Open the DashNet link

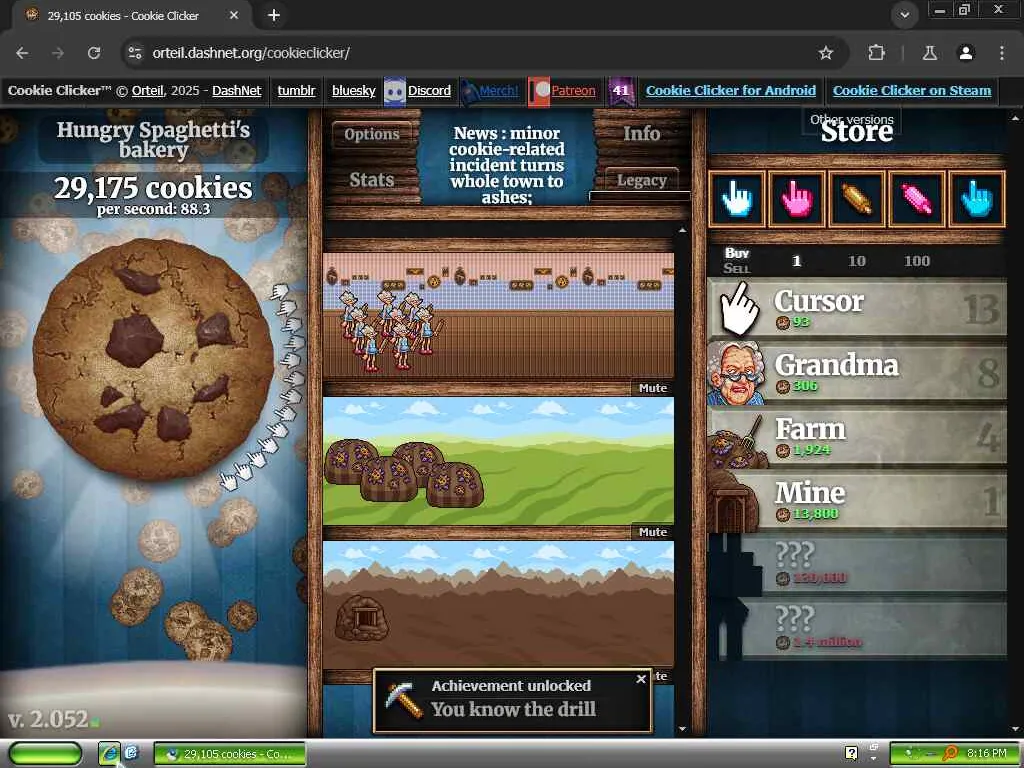[236, 91]
